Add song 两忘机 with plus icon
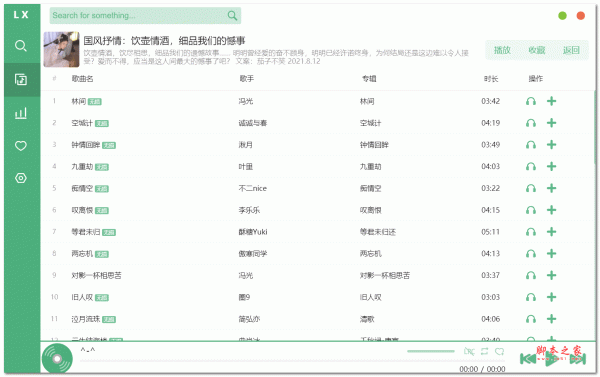Viewport: 600px width, 377px height. tap(551, 254)
